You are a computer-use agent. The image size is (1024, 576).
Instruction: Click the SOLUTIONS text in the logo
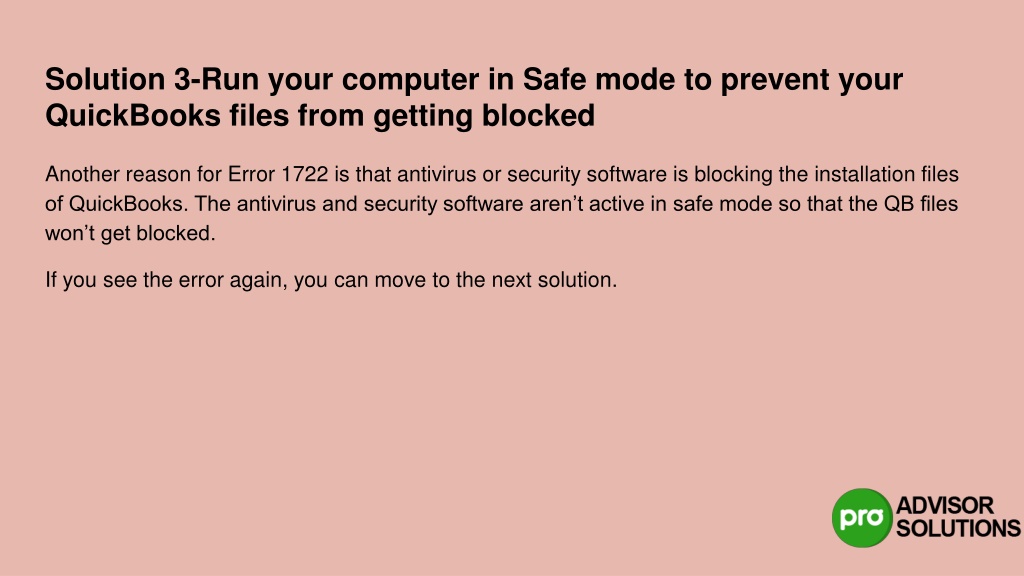[957, 528]
